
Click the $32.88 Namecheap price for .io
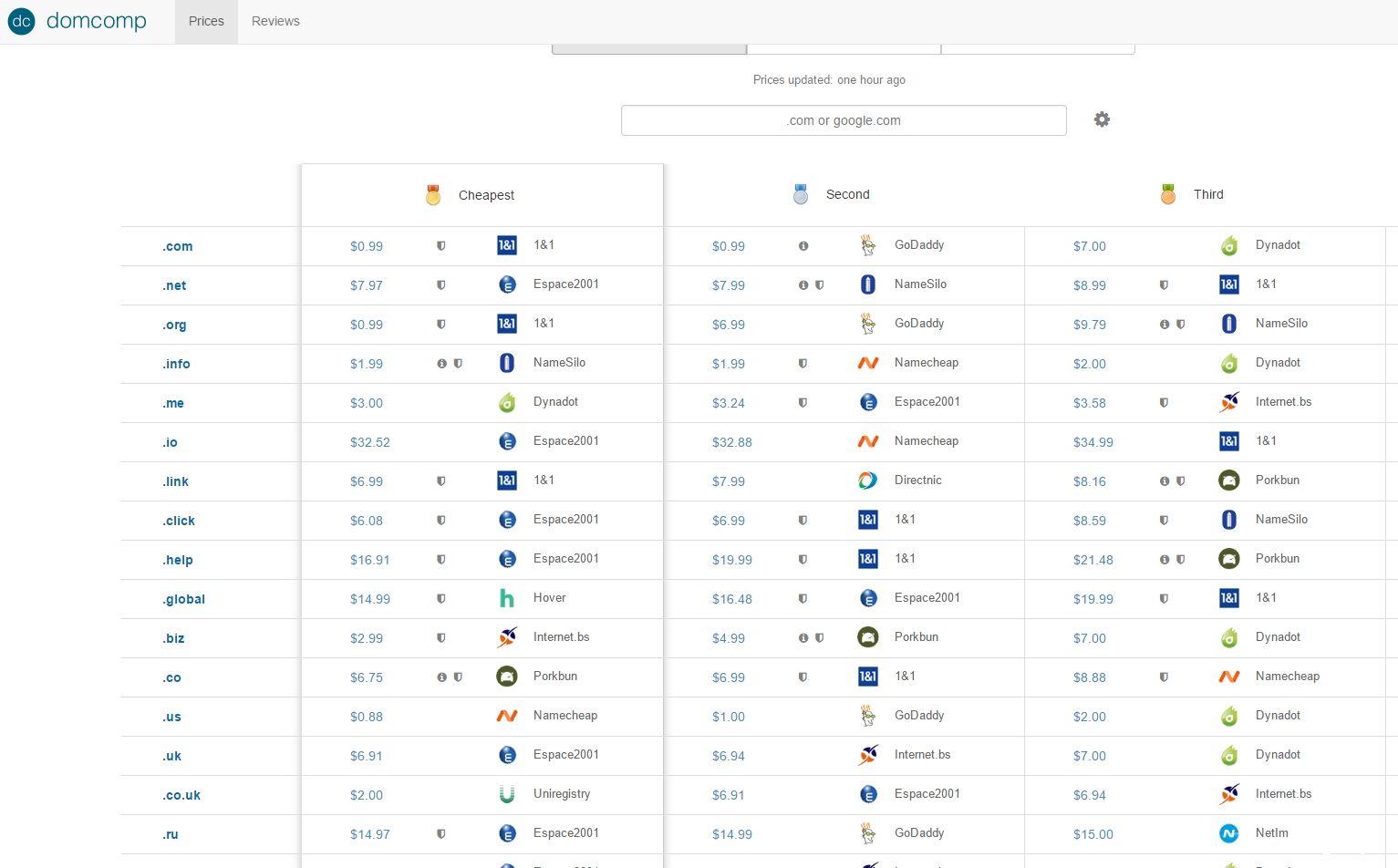[x=732, y=442]
